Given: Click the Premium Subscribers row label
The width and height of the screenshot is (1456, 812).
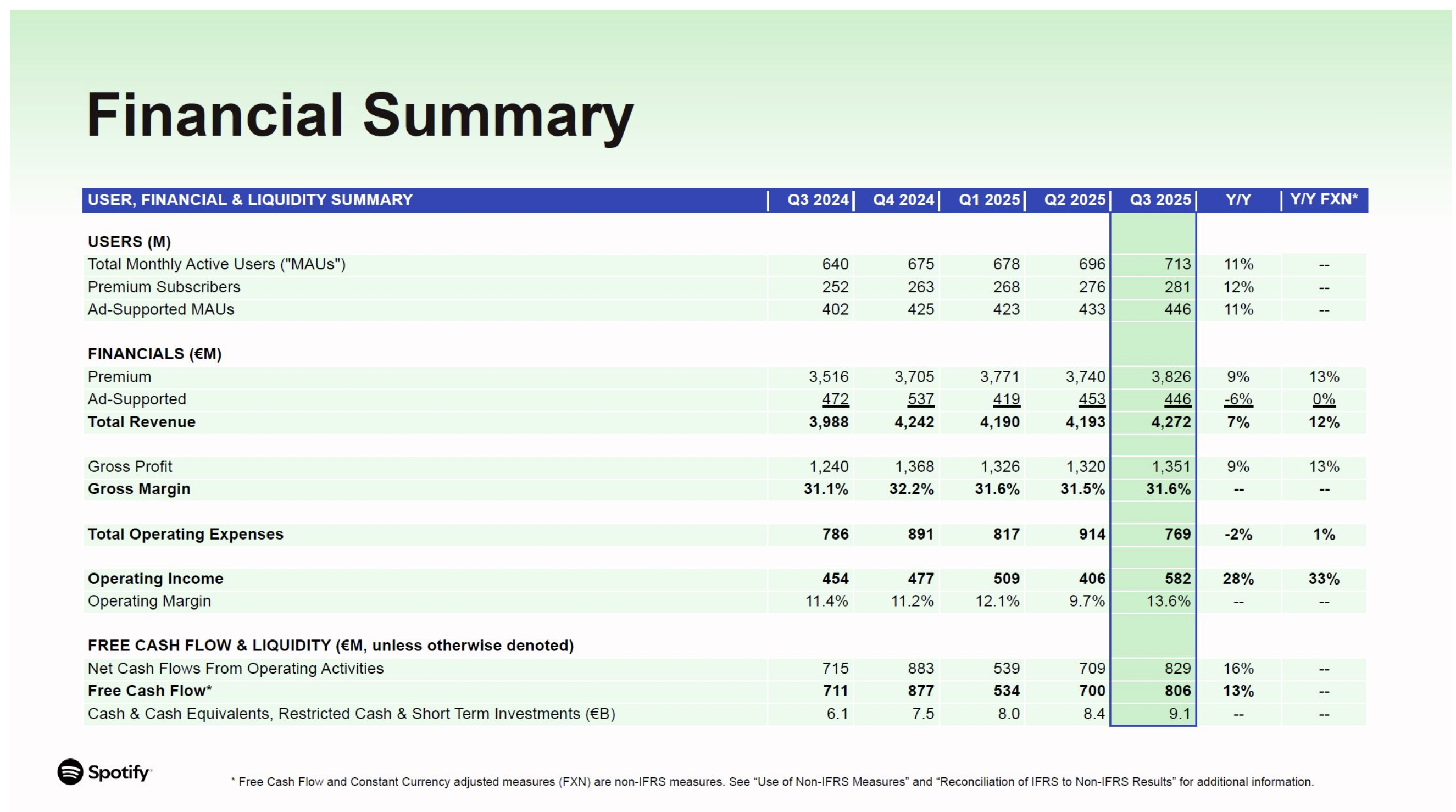Looking at the screenshot, I should pyautogui.click(x=164, y=287).
